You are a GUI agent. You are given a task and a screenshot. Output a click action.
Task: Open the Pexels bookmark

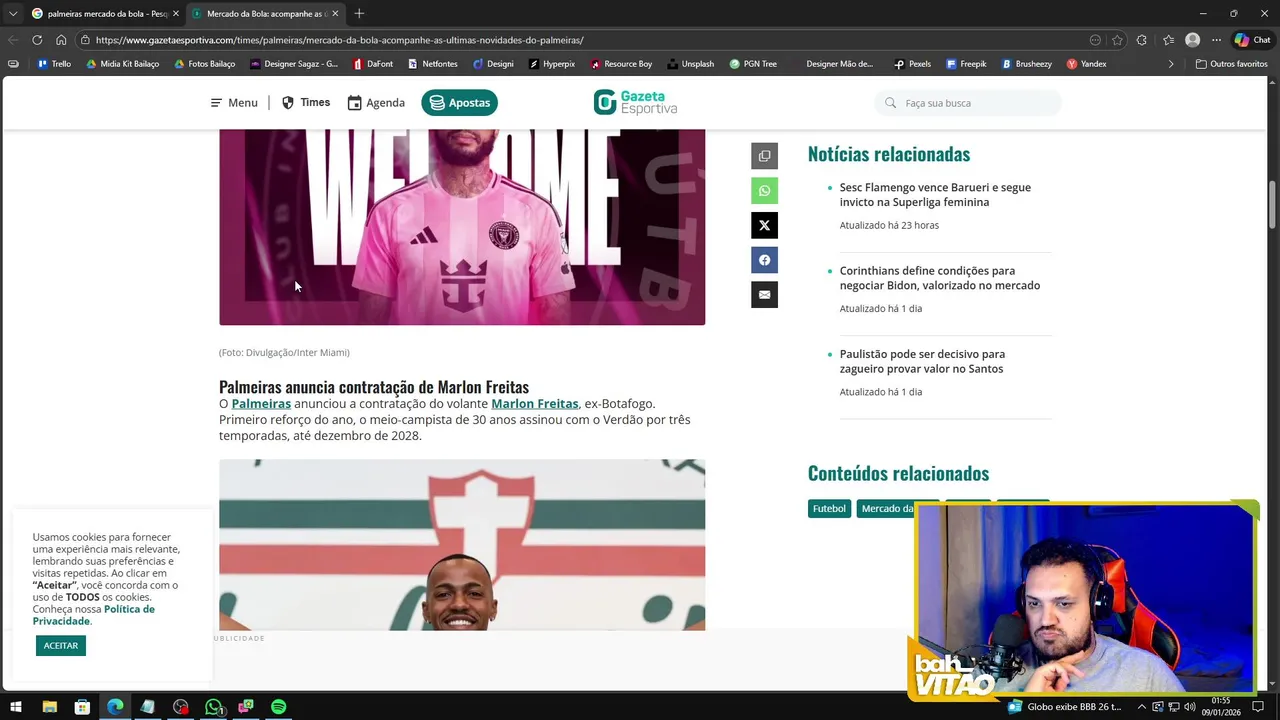point(912,64)
